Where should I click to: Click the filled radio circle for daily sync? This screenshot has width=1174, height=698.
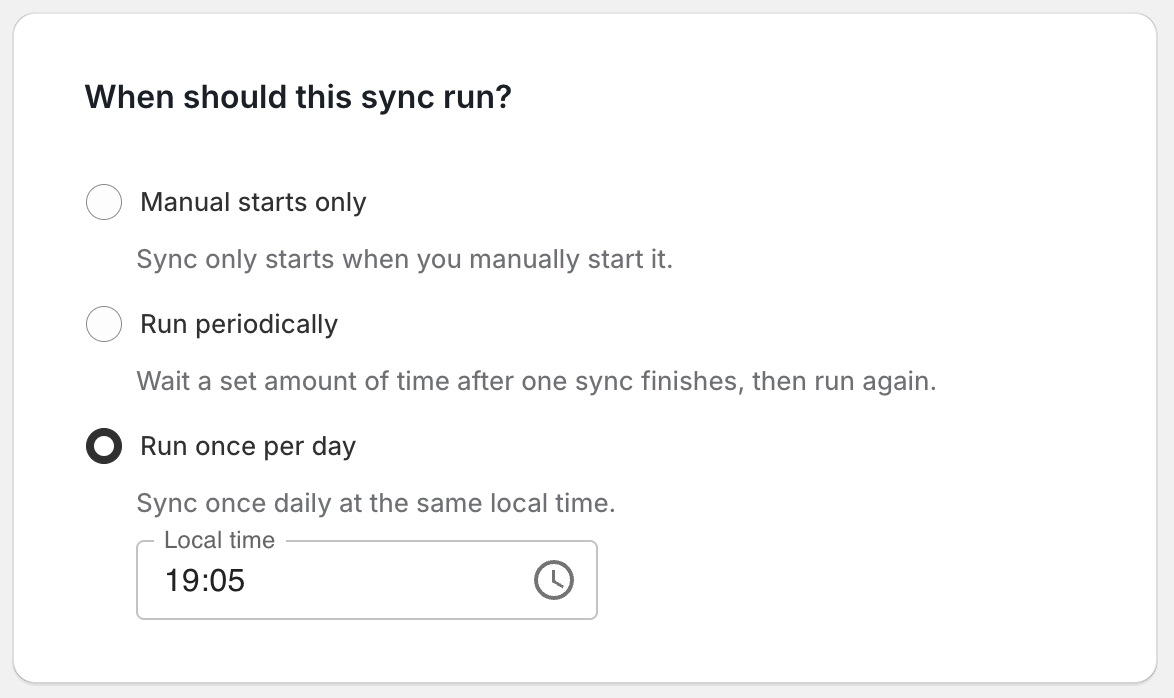pyautogui.click(x=104, y=447)
